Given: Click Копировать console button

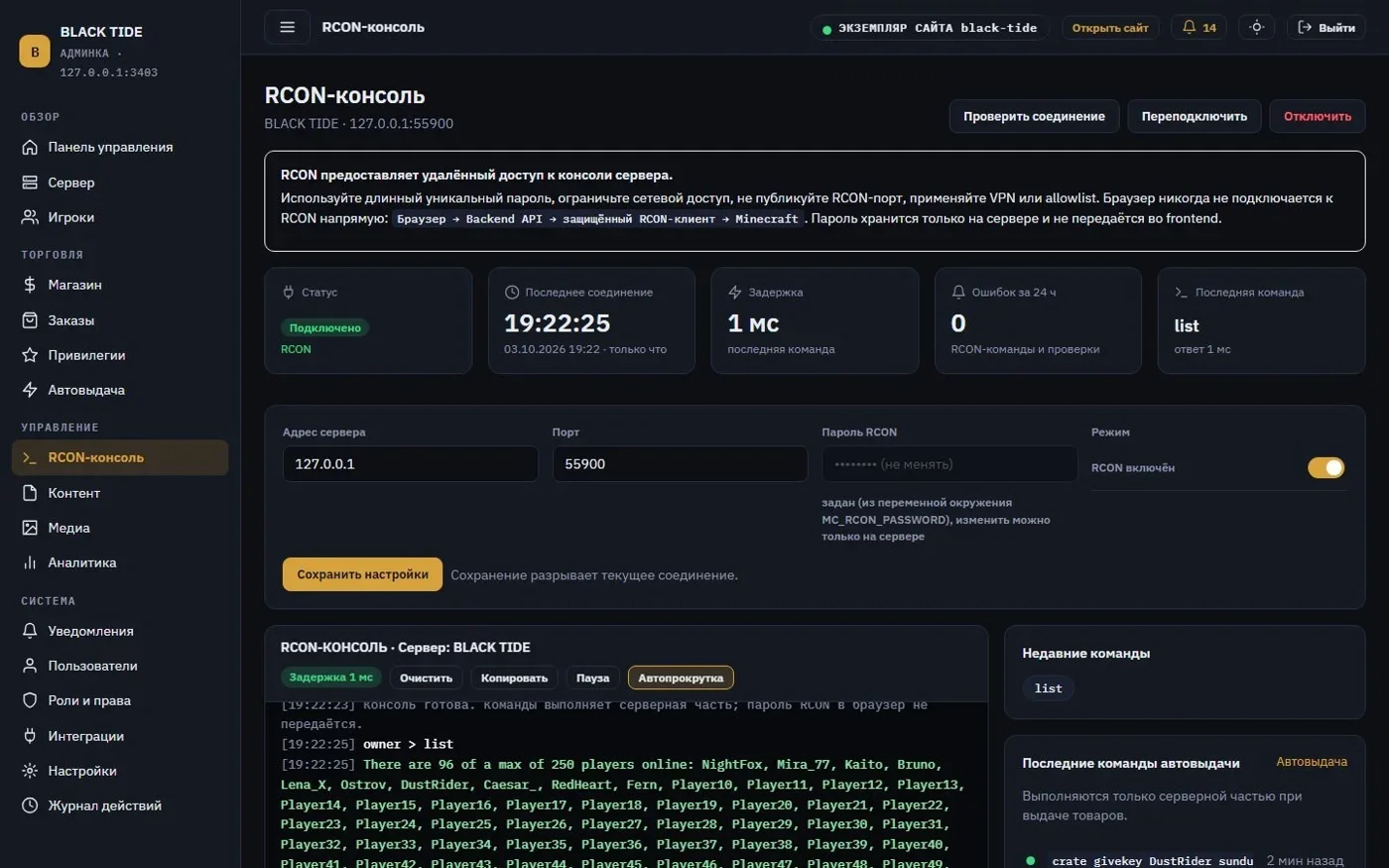Looking at the screenshot, I should 514,678.
